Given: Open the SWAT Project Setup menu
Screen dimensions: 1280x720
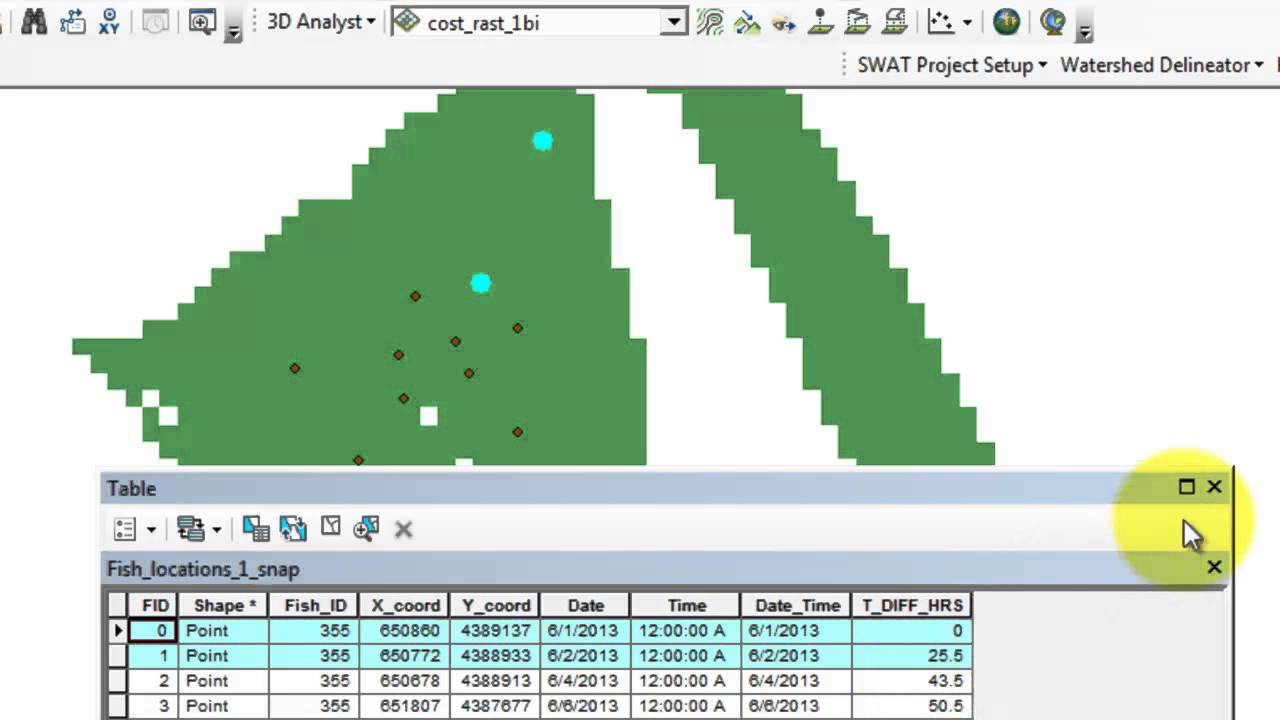Looking at the screenshot, I should (x=952, y=65).
